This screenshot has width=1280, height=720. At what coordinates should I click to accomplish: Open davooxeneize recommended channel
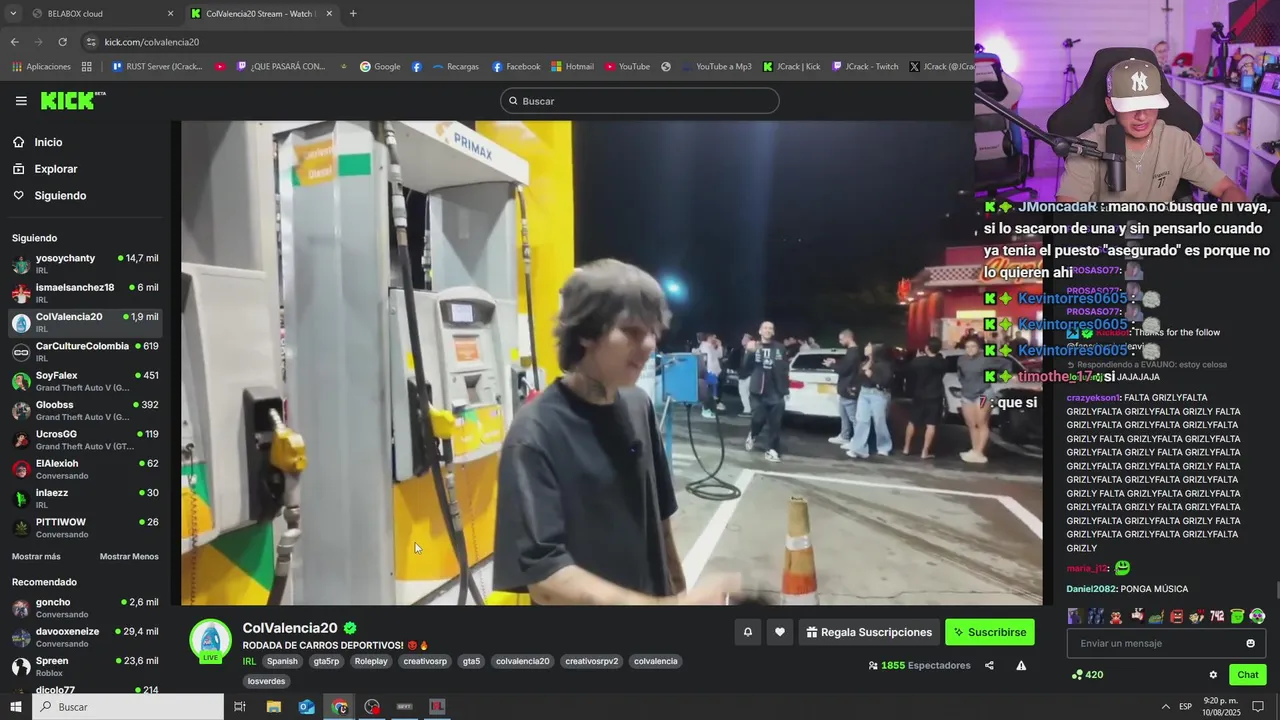tap(85, 637)
